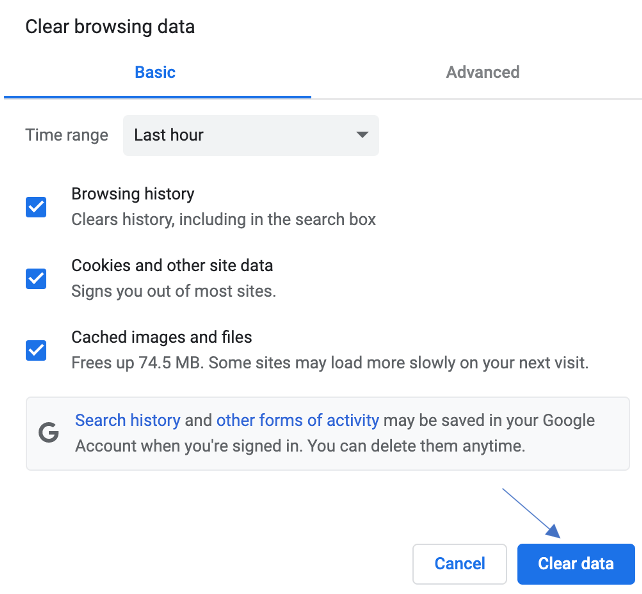Click the Cancel button
The width and height of the screenshot is (642, 594).
460,564
